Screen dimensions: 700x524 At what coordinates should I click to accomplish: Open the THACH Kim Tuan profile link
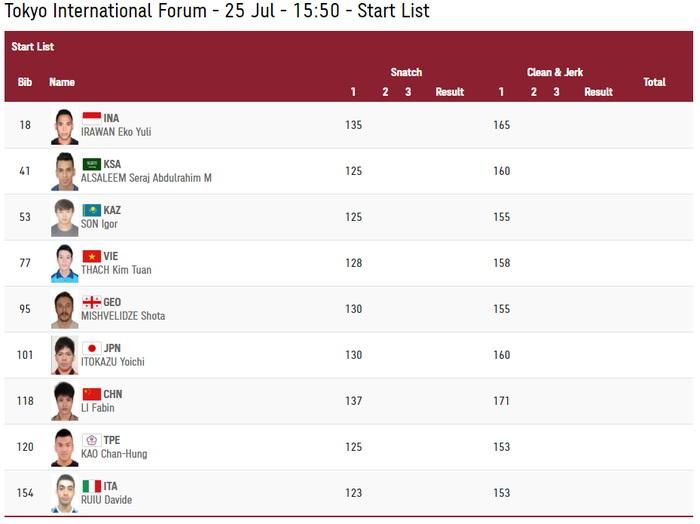coord(116,270)
